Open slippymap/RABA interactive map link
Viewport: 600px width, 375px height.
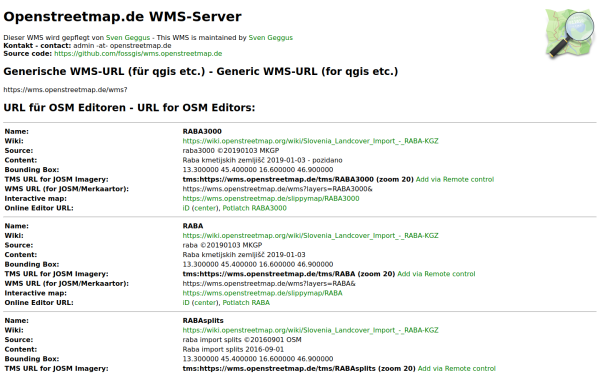(262, 293)
